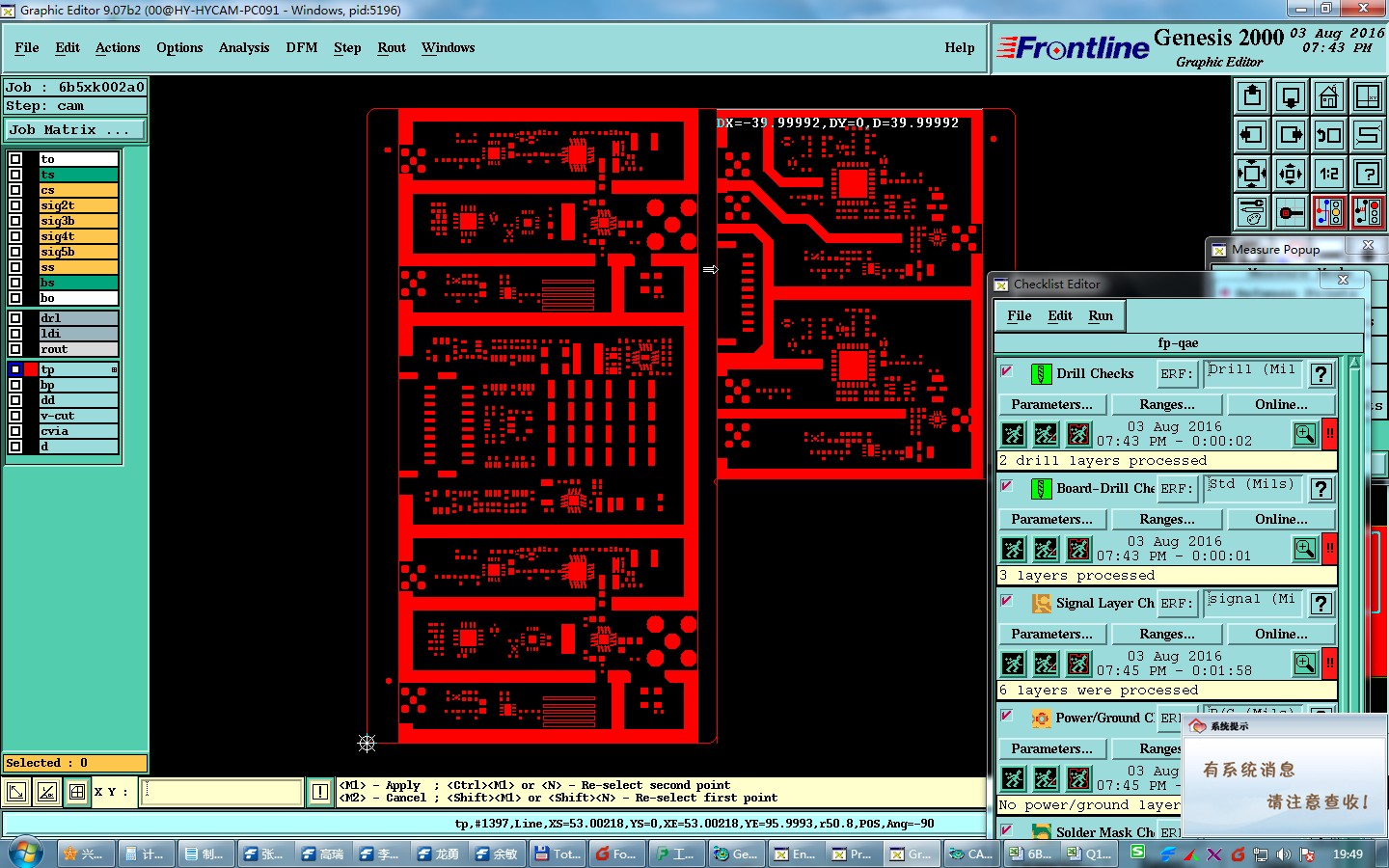
Task: Select the sig5b layer name row
Action: click(x=78, y=252)
